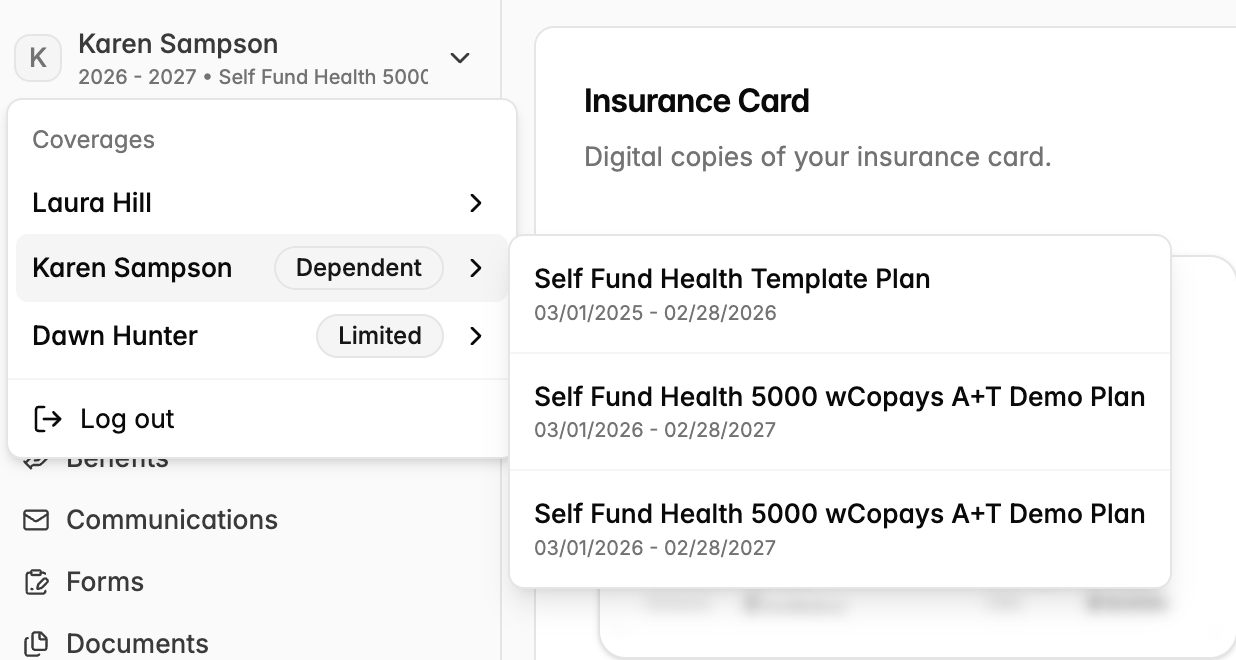Viewport: 1236px width, 660px height.
Task: Click the Log out option
Action: (262, 419)
